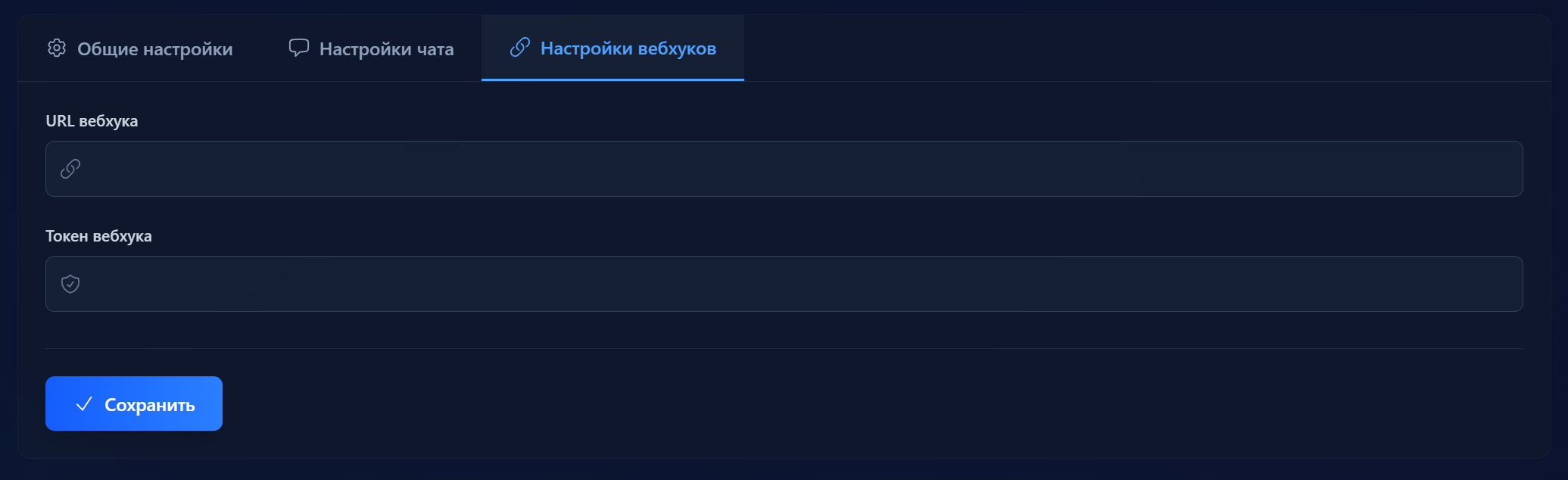Click the speech bubble icon for Настройки чата

click(299, 48)
